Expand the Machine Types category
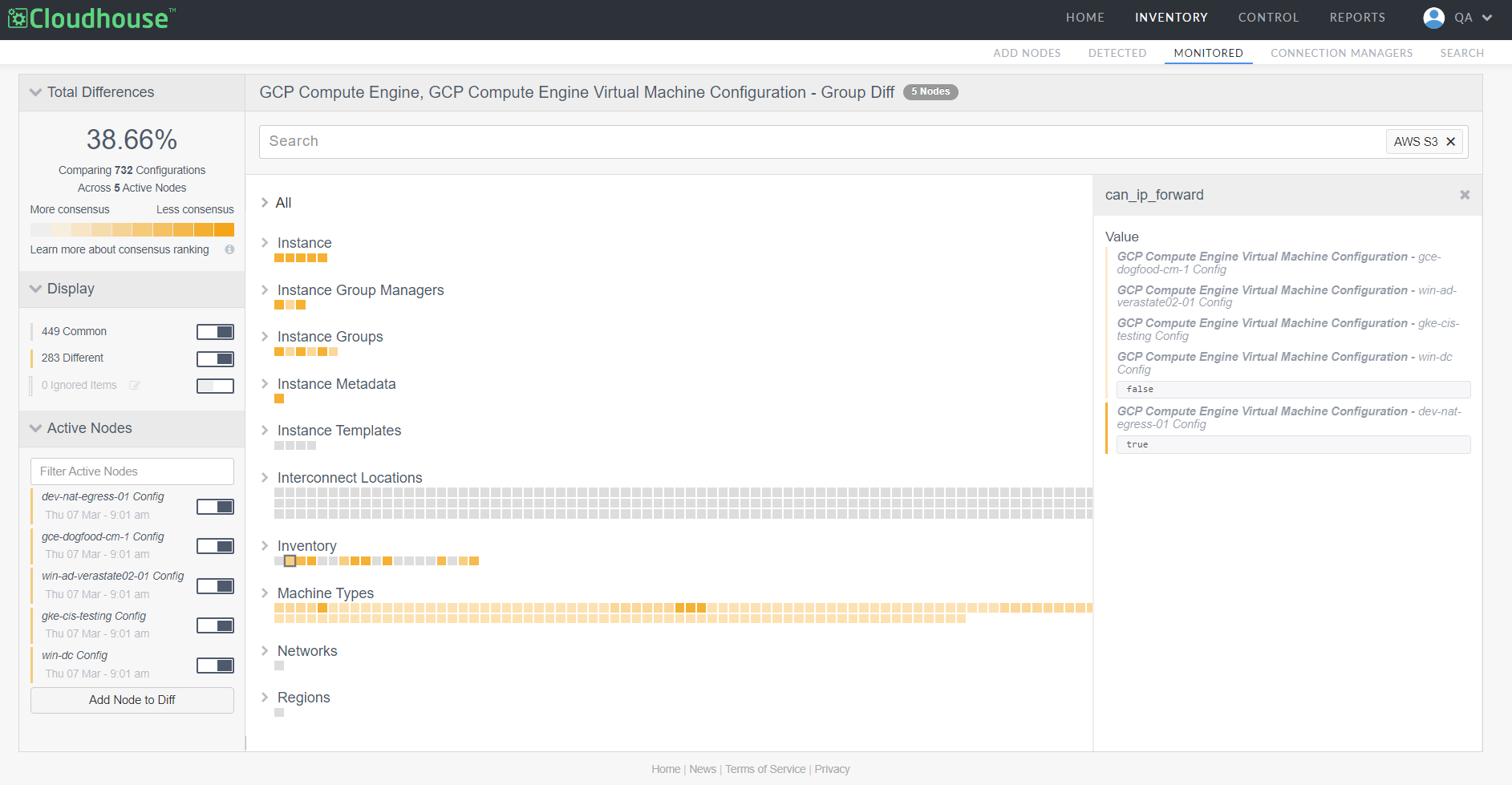This screenshot has width=1512, height=785. pos(265,593)
